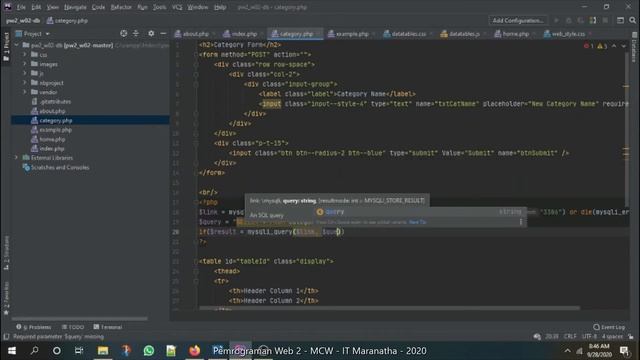Switch to the home.php editor tab
640x360 pixels.
(515, 34)
